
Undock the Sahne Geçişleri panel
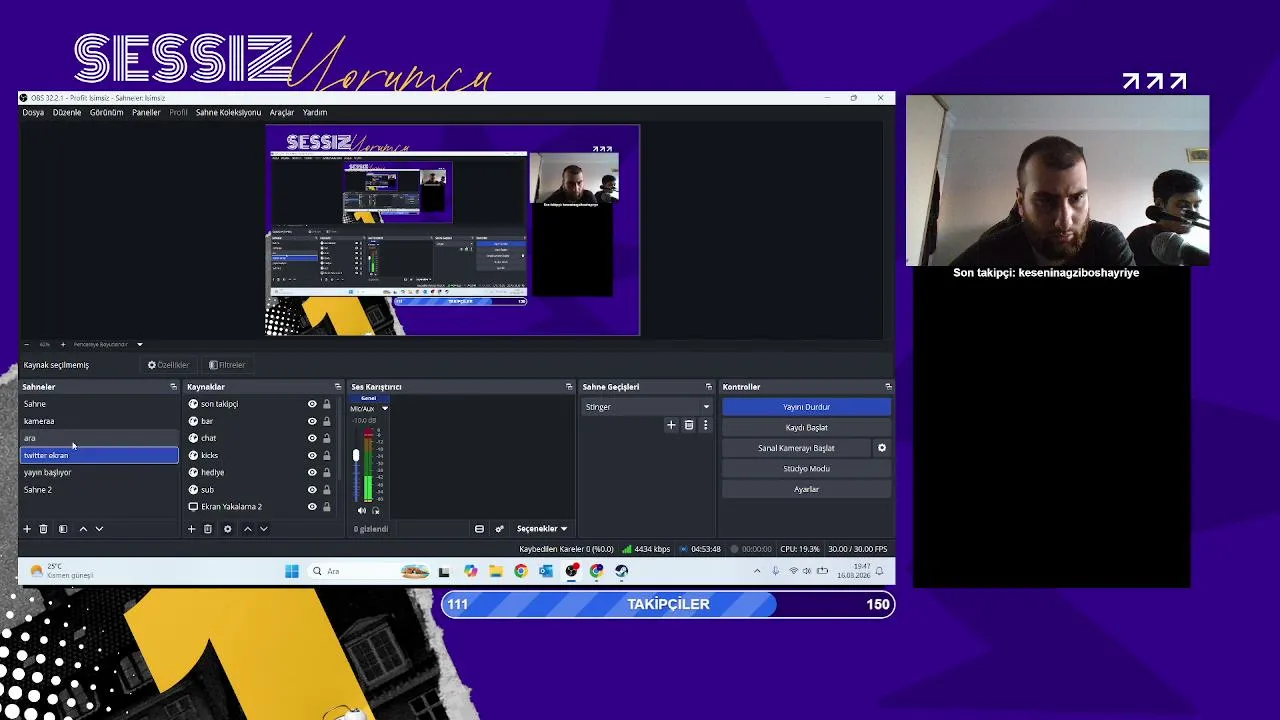(x=709, y=387)
